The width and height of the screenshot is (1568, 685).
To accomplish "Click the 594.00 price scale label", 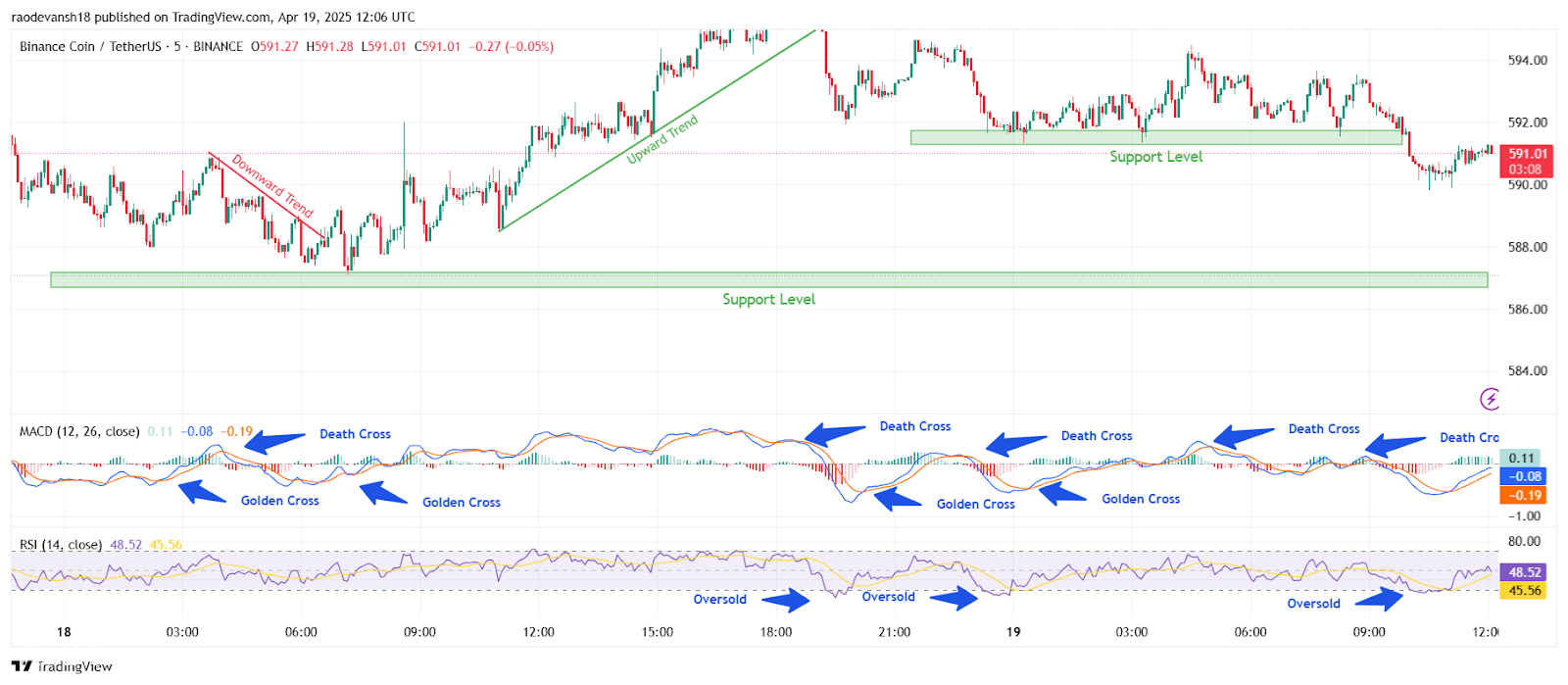I will click(x=1528, y=60).
